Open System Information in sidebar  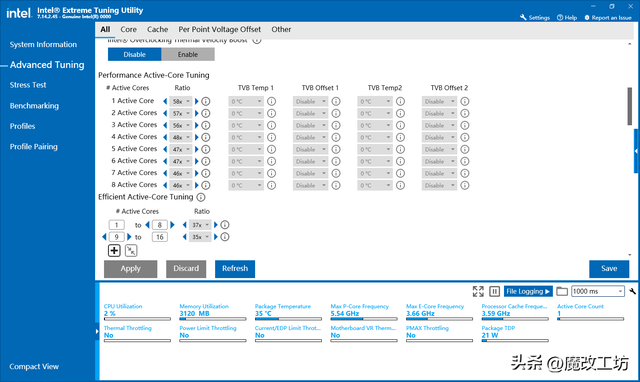click(43, 44)
